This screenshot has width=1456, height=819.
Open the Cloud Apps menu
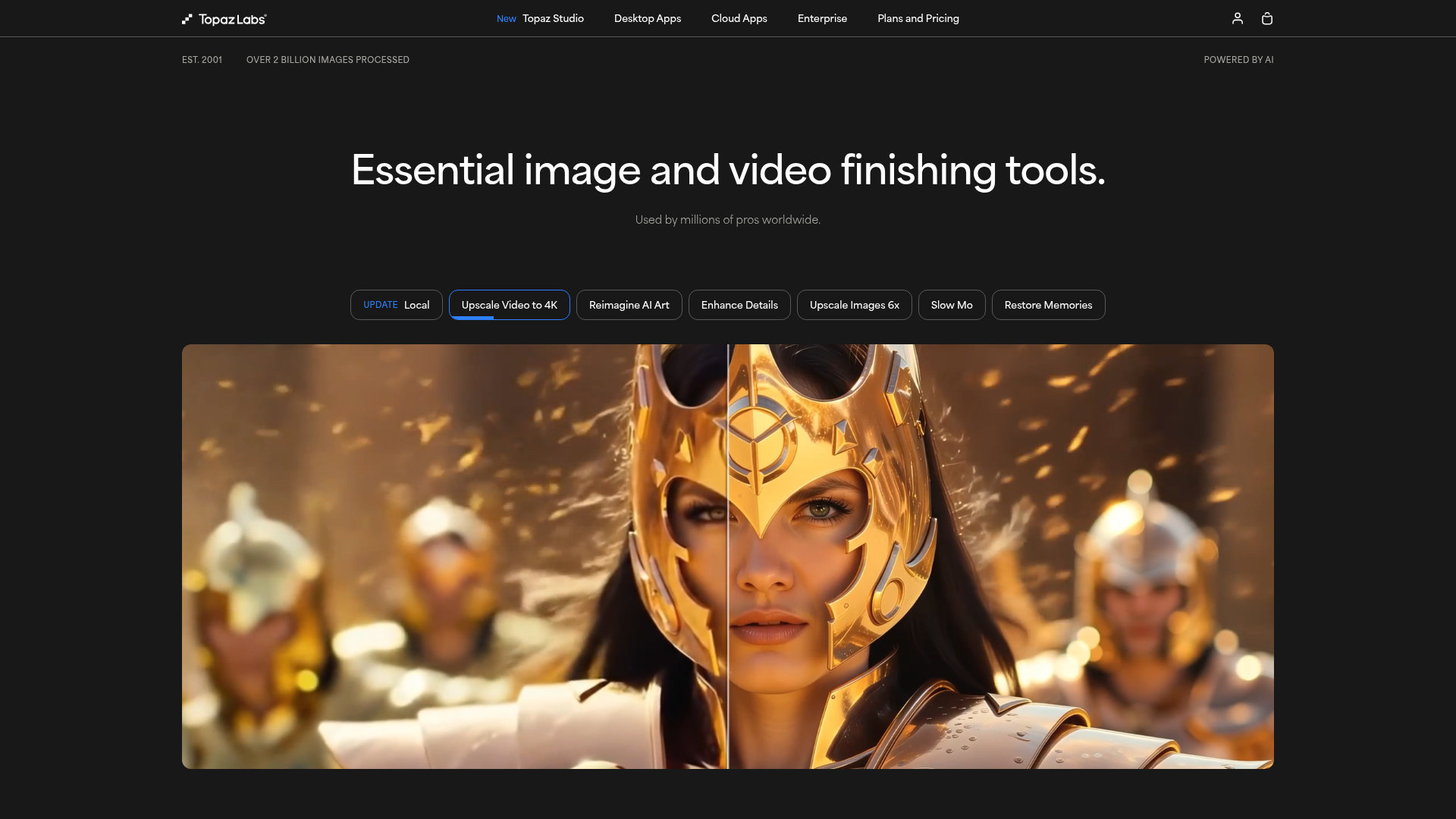pyautogui.click(x=739, y=18)
